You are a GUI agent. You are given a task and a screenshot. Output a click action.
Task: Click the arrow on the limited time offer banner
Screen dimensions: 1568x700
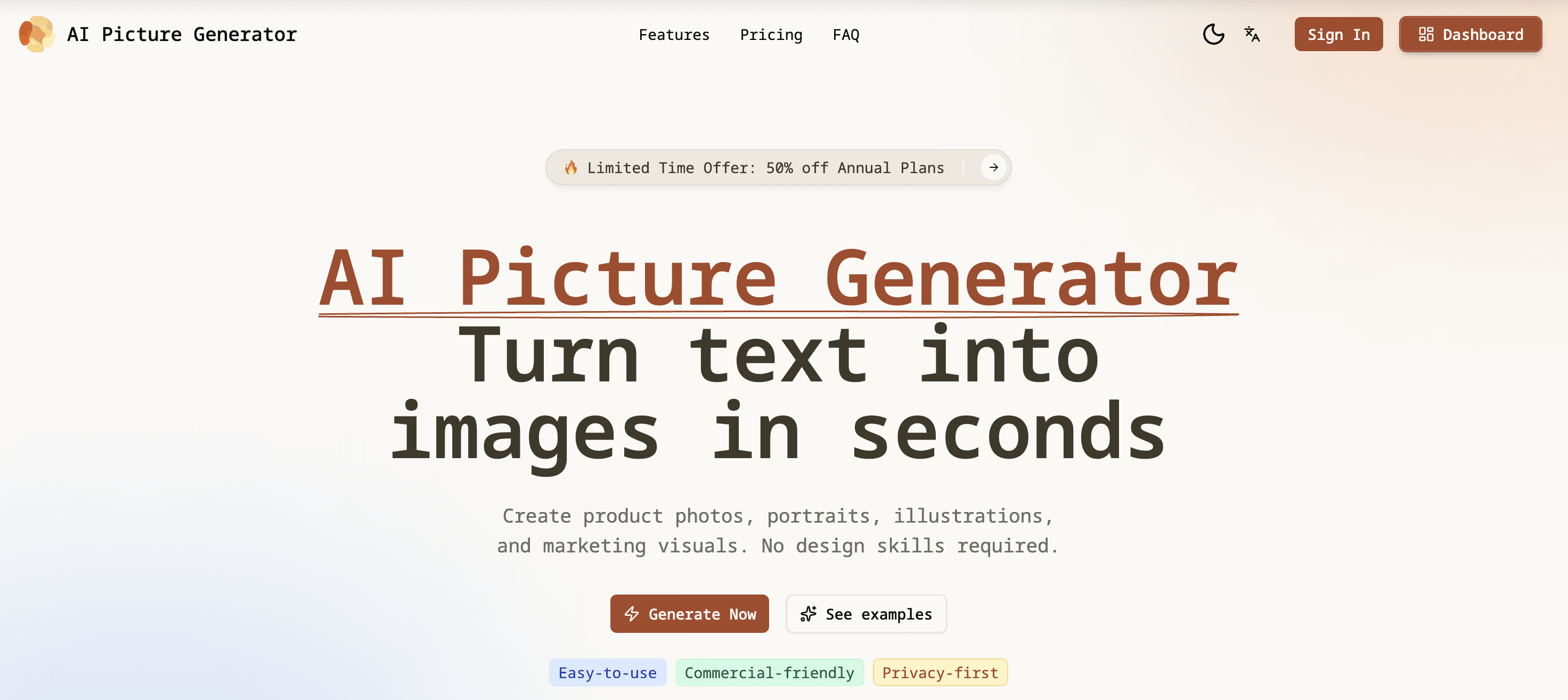993,167
